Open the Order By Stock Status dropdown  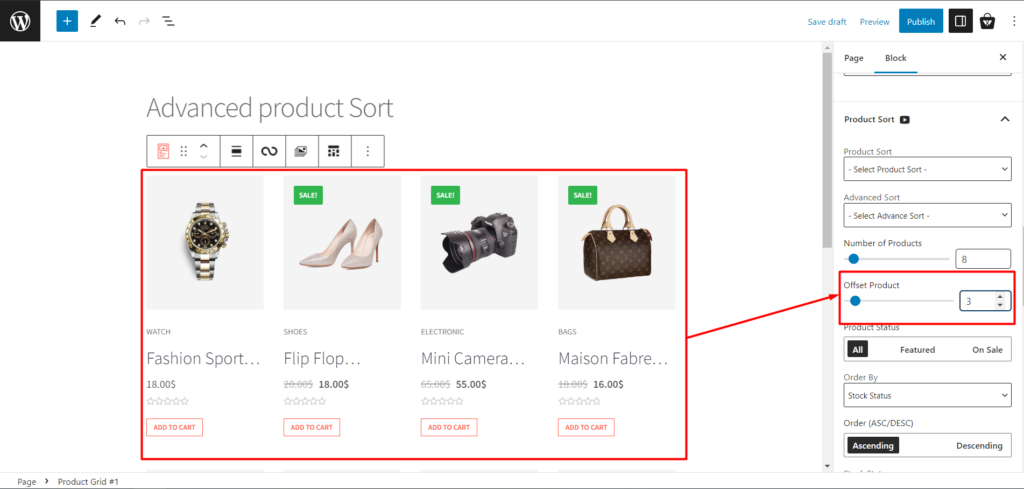(927, 395)
